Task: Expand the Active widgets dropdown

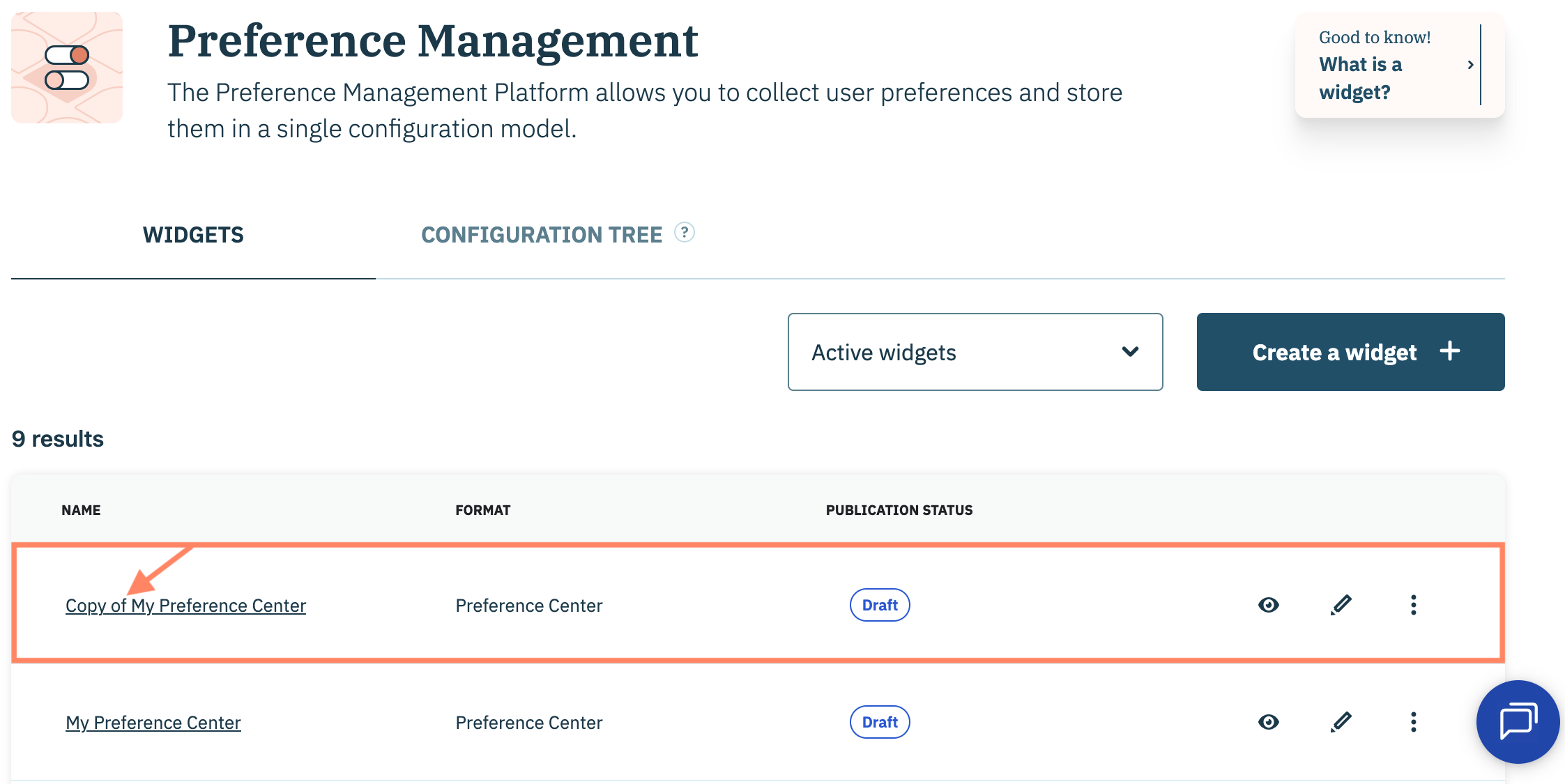Action: 975,352
